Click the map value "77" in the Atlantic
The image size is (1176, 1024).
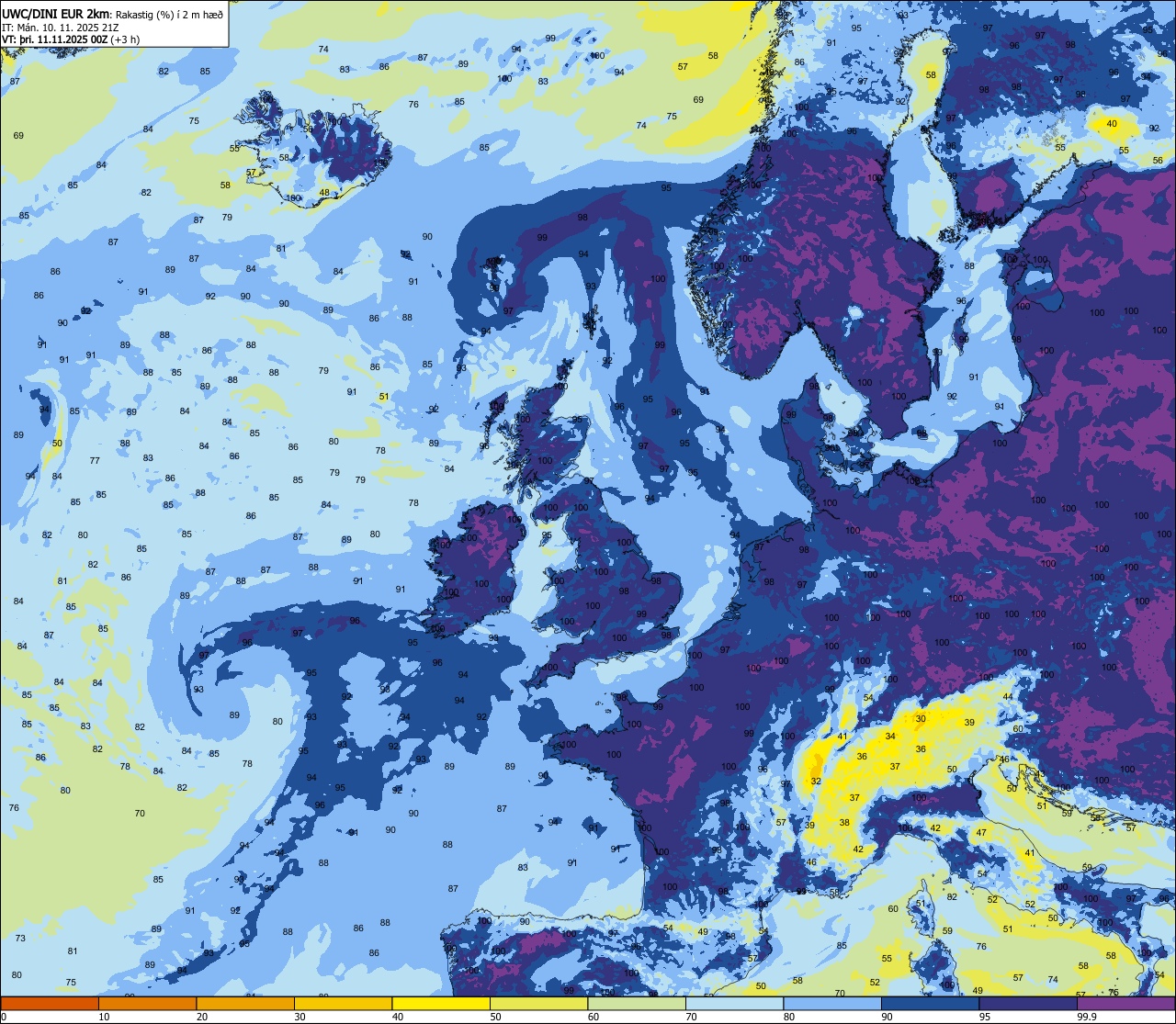[95, 460]
